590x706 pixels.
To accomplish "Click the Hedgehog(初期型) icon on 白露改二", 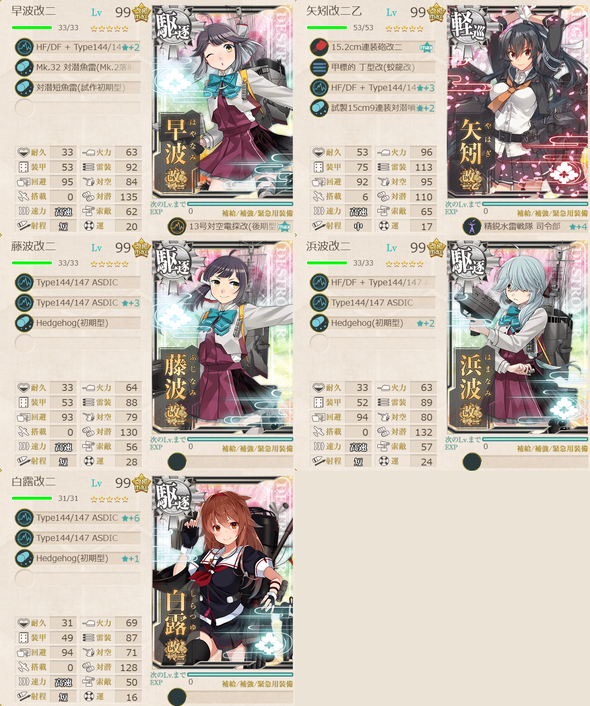I will point(24,558).
